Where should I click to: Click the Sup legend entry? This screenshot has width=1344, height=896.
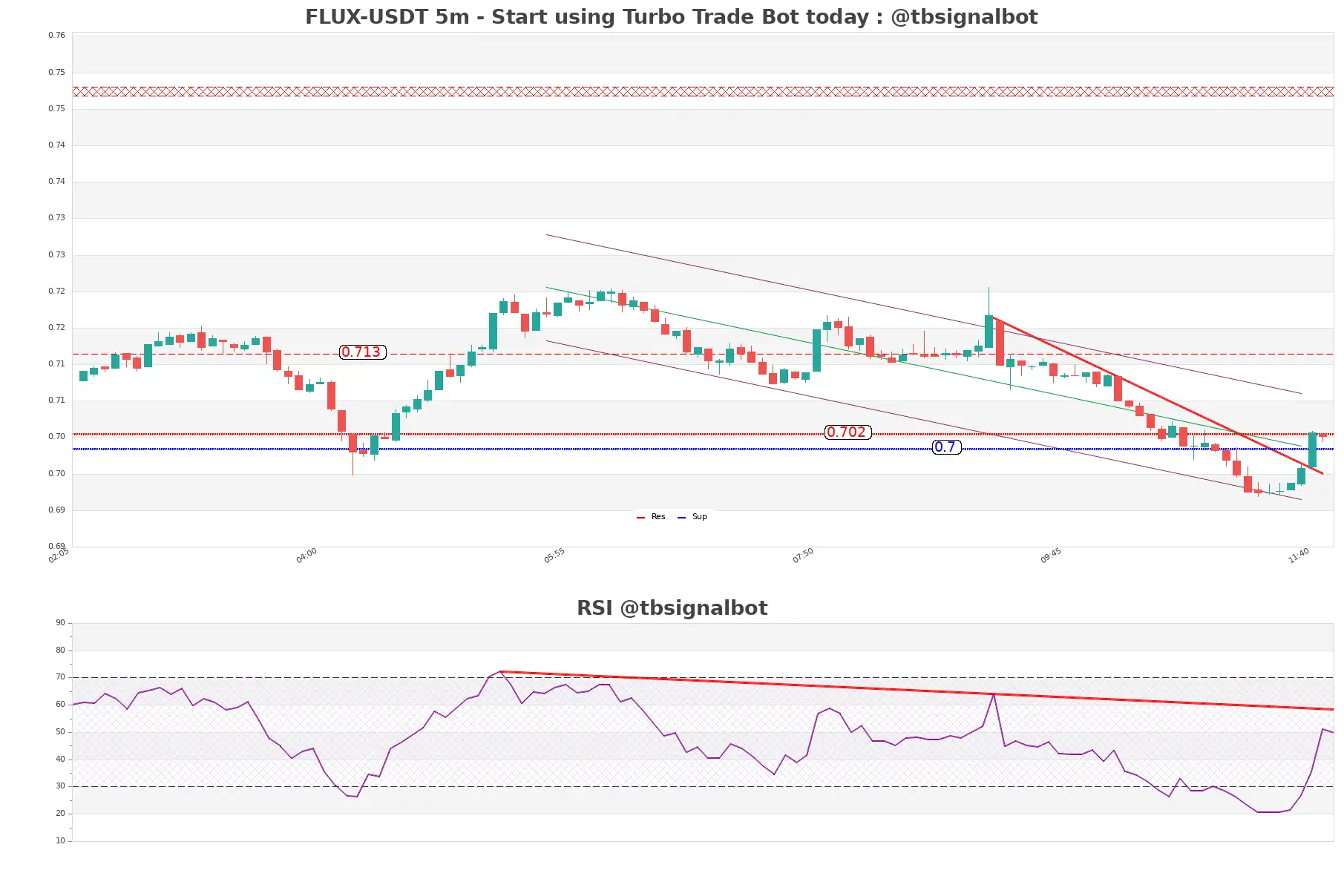[692, 517]
